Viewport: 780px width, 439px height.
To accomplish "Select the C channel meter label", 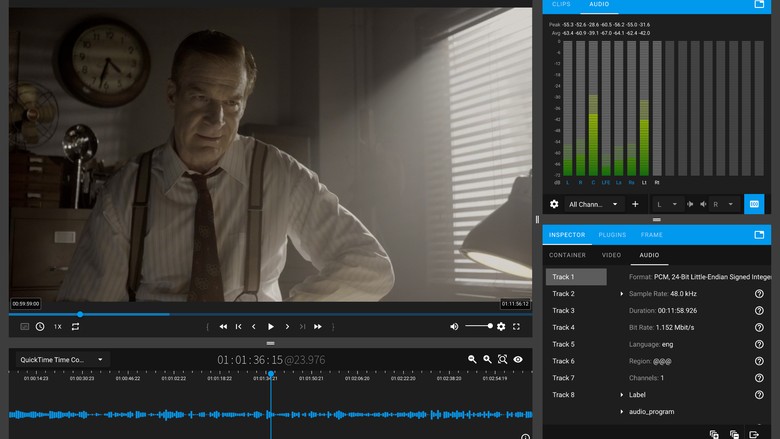I will pyautogui.click(x=593, y=182).
